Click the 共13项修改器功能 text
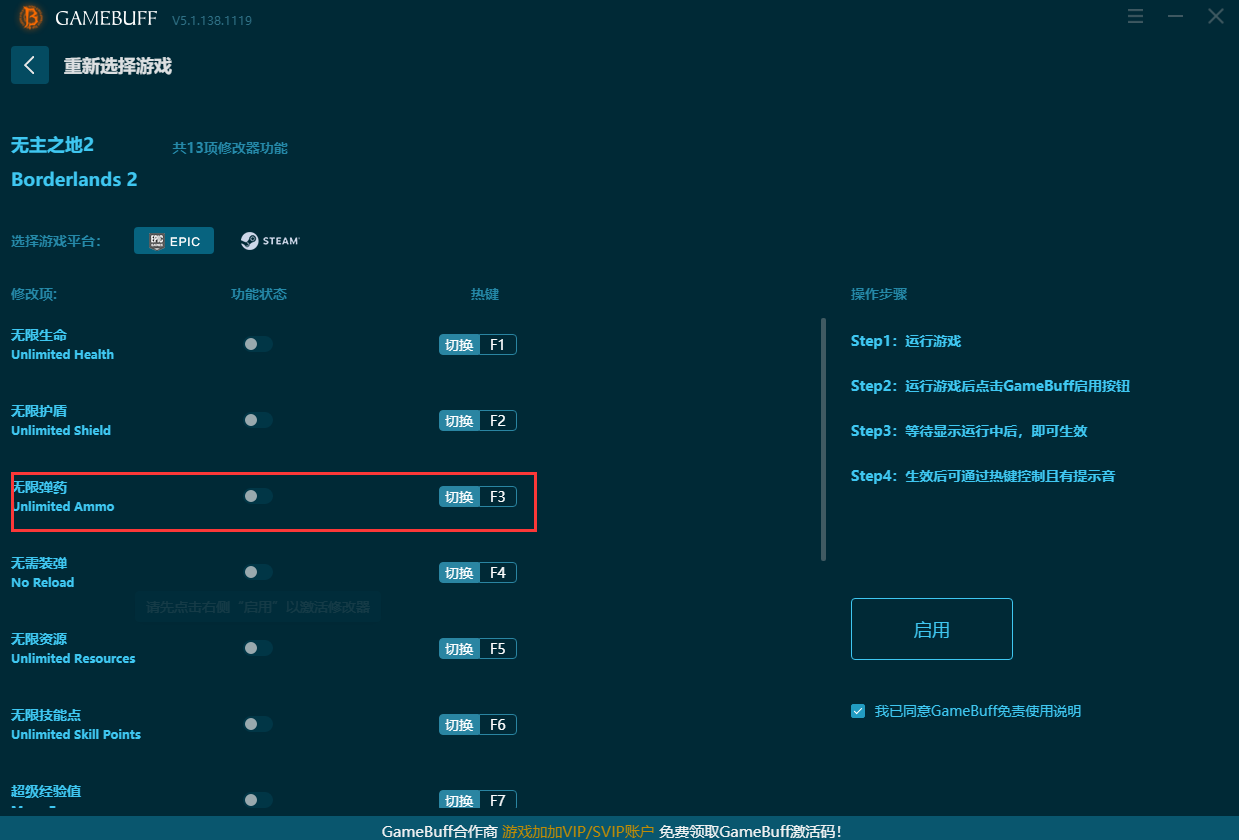This screenshot has height=840, width=1239. coord(230,148)
